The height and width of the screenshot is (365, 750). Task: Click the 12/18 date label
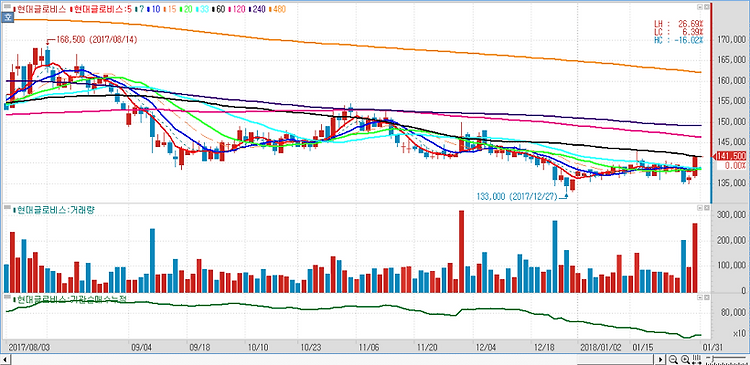point(545,346)
